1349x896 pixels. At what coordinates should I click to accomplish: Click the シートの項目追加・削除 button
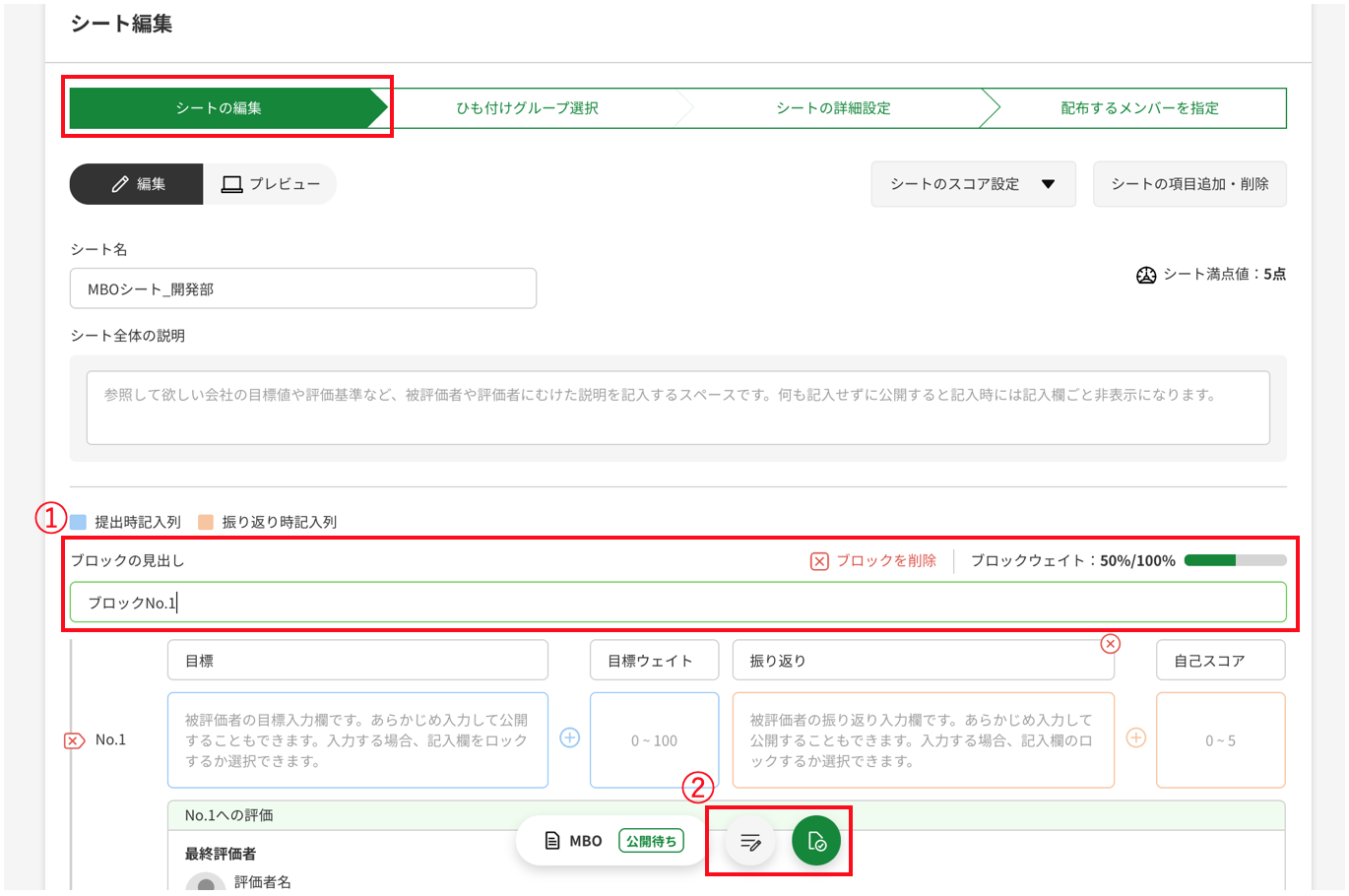pos(1189,184)
